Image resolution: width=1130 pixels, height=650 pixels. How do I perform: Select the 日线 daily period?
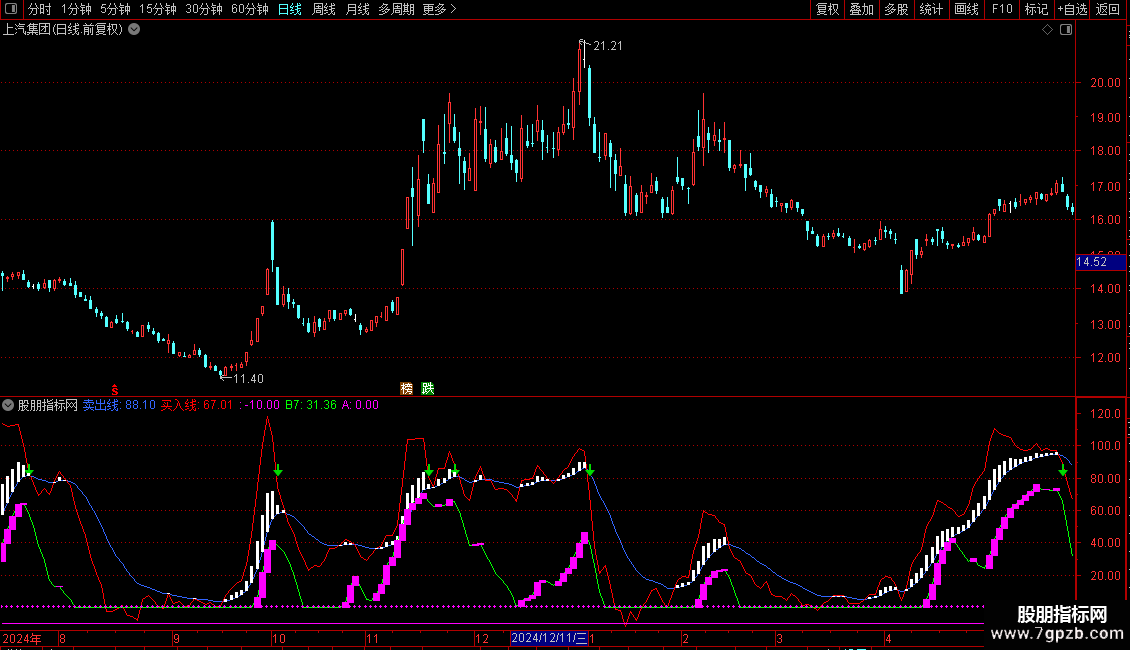click(x=290, y=9)
